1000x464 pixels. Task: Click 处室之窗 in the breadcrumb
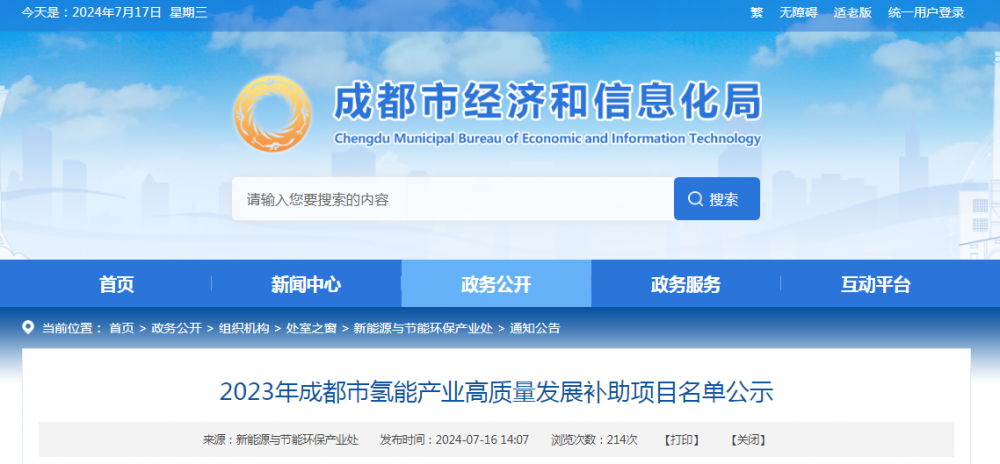[311, 328]
